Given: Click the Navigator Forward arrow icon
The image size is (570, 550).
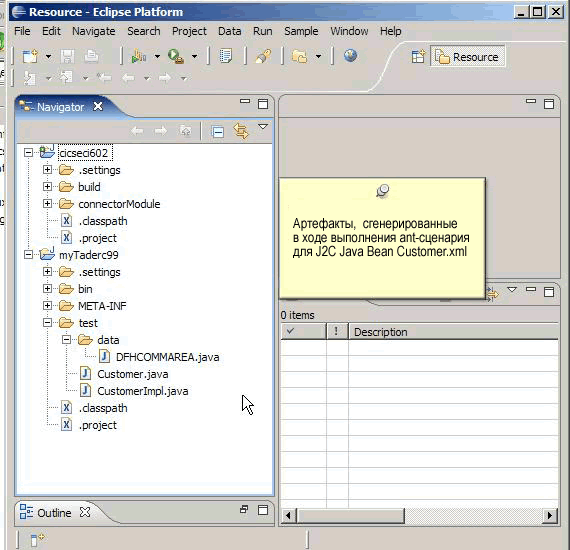Looking at the screenshot, I should click(x=161, y=131).
